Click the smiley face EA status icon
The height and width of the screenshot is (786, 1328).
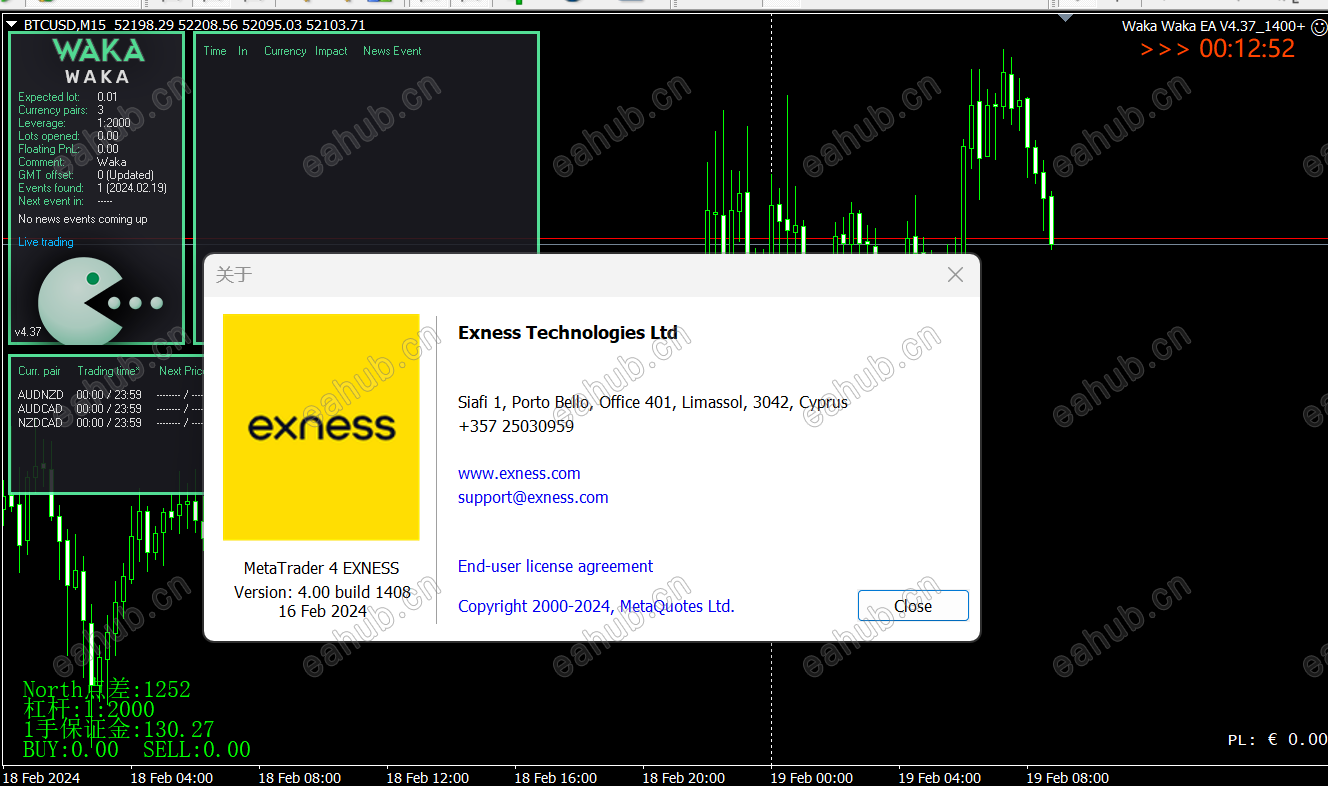tap(1318, 26)
